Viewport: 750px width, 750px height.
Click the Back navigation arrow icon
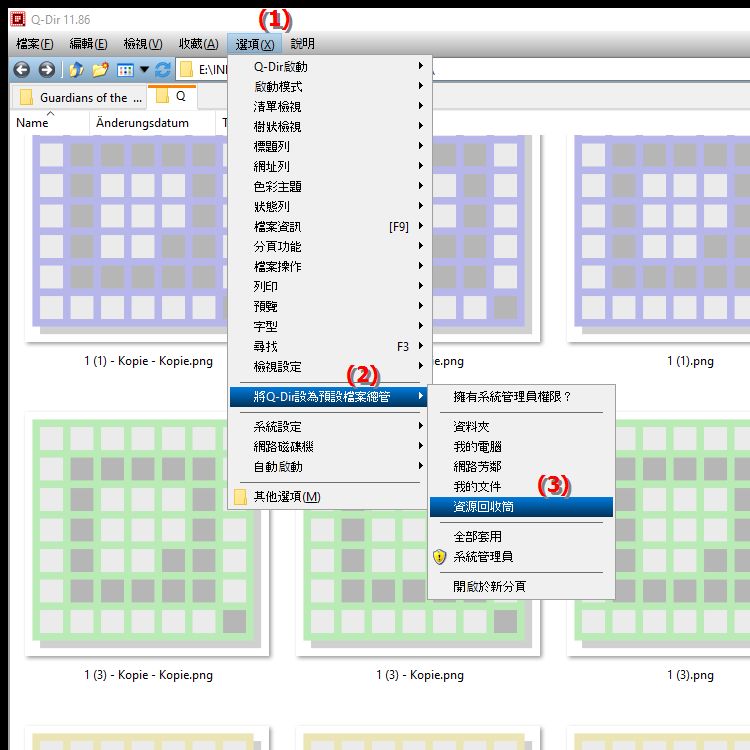click(20, 70)
